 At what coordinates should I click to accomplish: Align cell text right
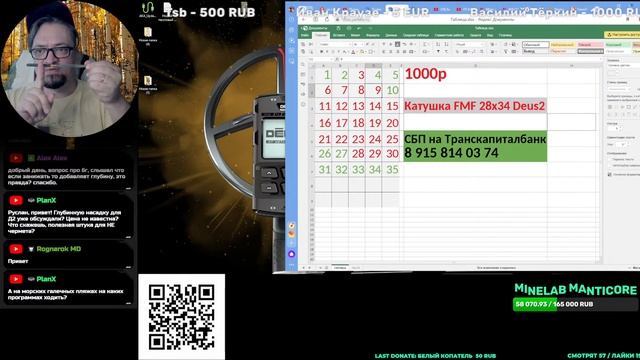point(398,51)
